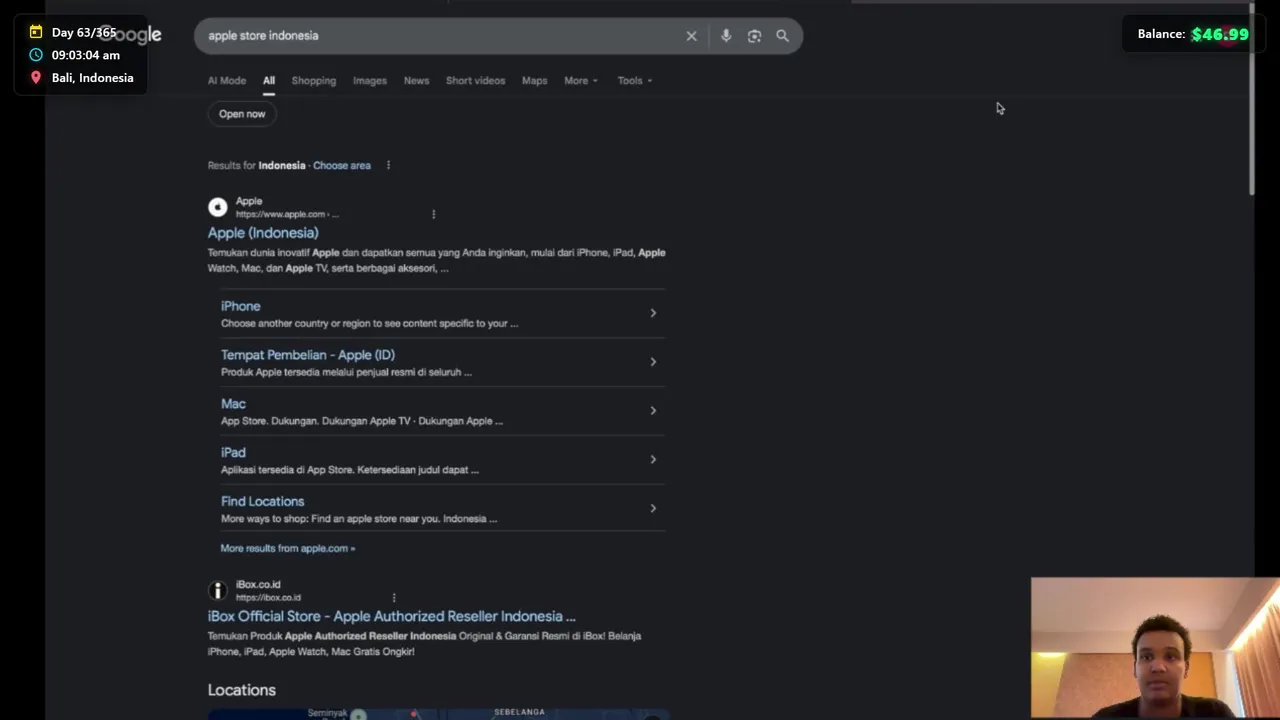Expand the Find Locations sitelink chevron

click(x=653, y=508)
